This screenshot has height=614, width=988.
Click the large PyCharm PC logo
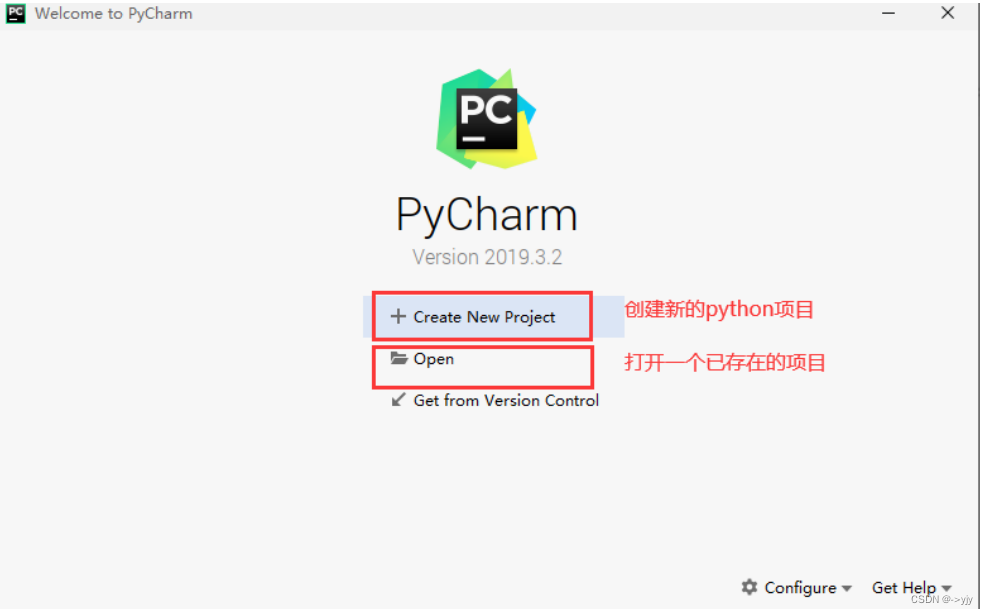click(x=486, y=119)
